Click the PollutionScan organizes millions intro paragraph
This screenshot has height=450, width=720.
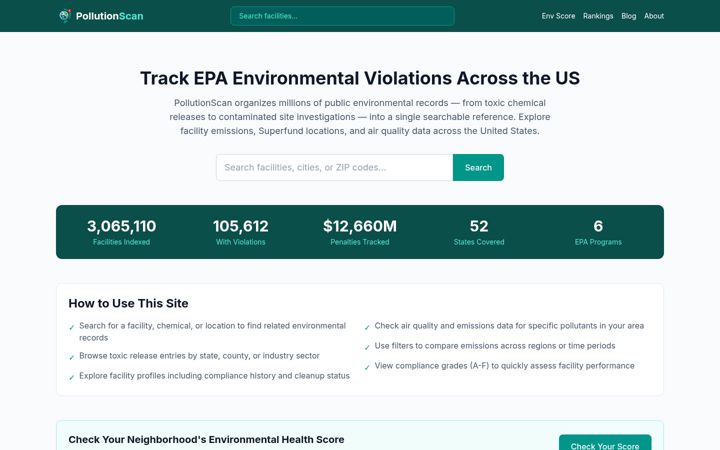click(x=360, y=117)
